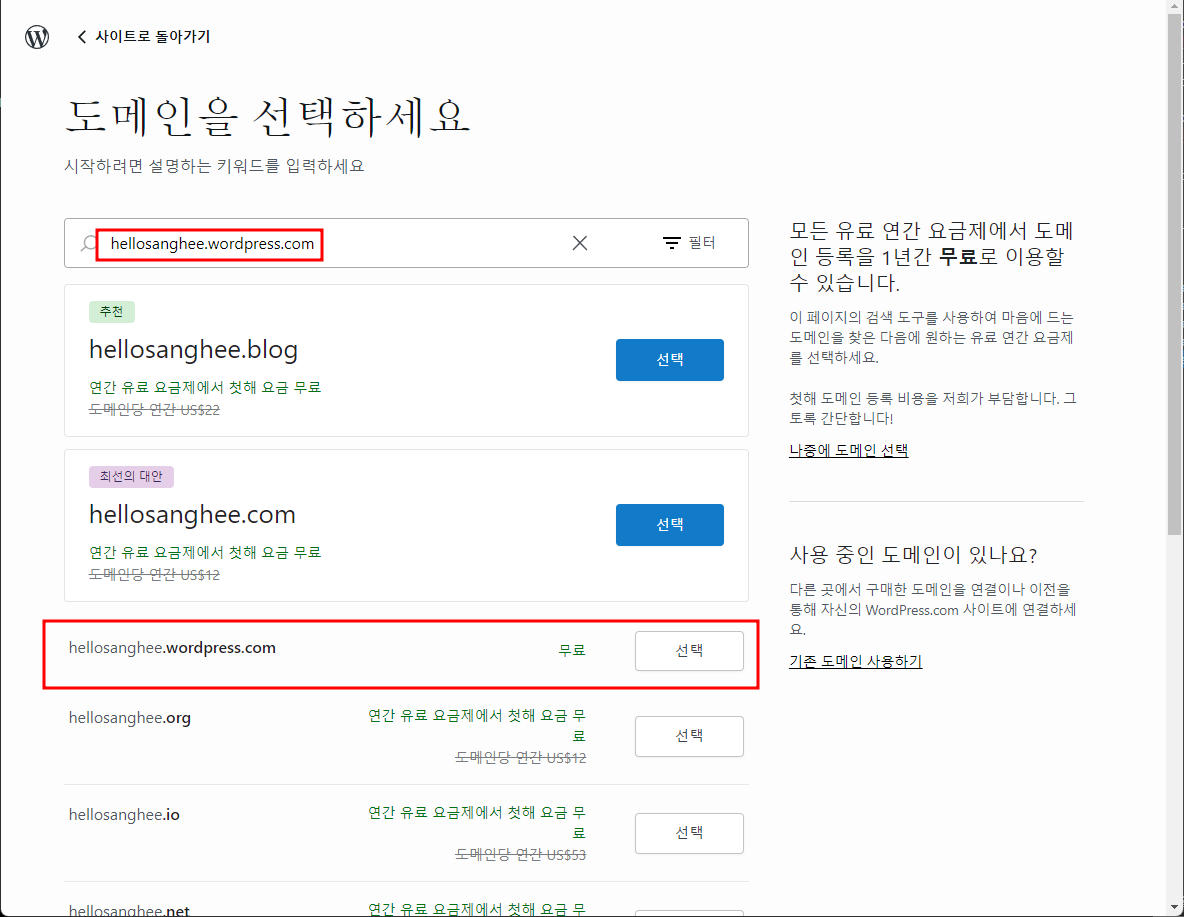This screenshot has height=917, width=1184.
Task: Click hellosanghee.wordpress.com row text
Action: [172, 647]
